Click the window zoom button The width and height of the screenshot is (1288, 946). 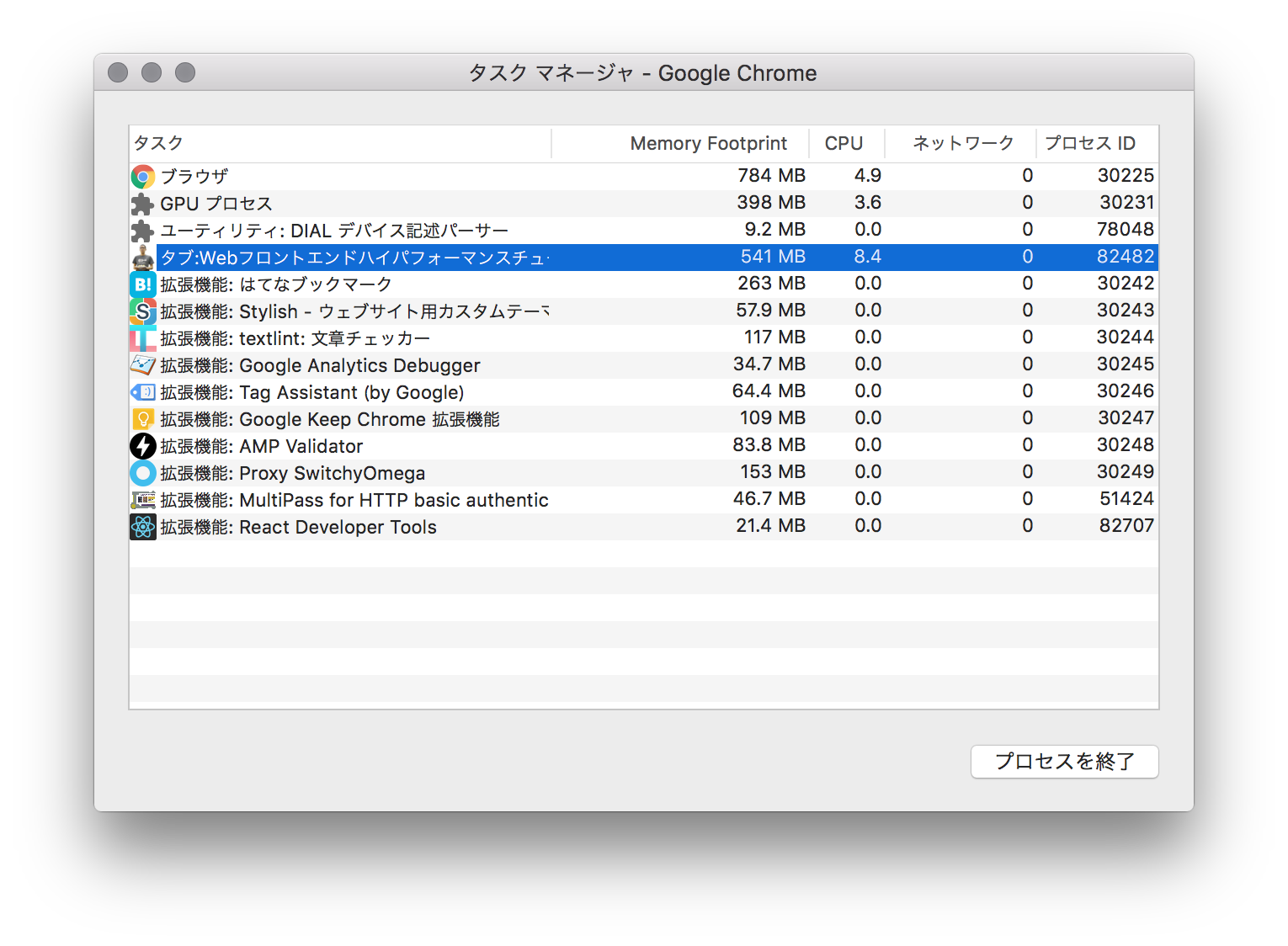pos(185,72)
